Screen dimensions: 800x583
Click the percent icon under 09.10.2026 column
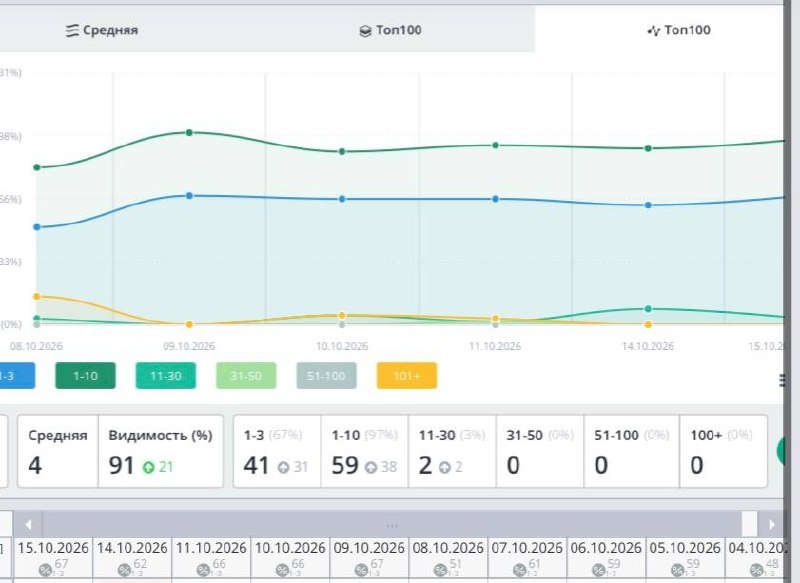point(361,570)
